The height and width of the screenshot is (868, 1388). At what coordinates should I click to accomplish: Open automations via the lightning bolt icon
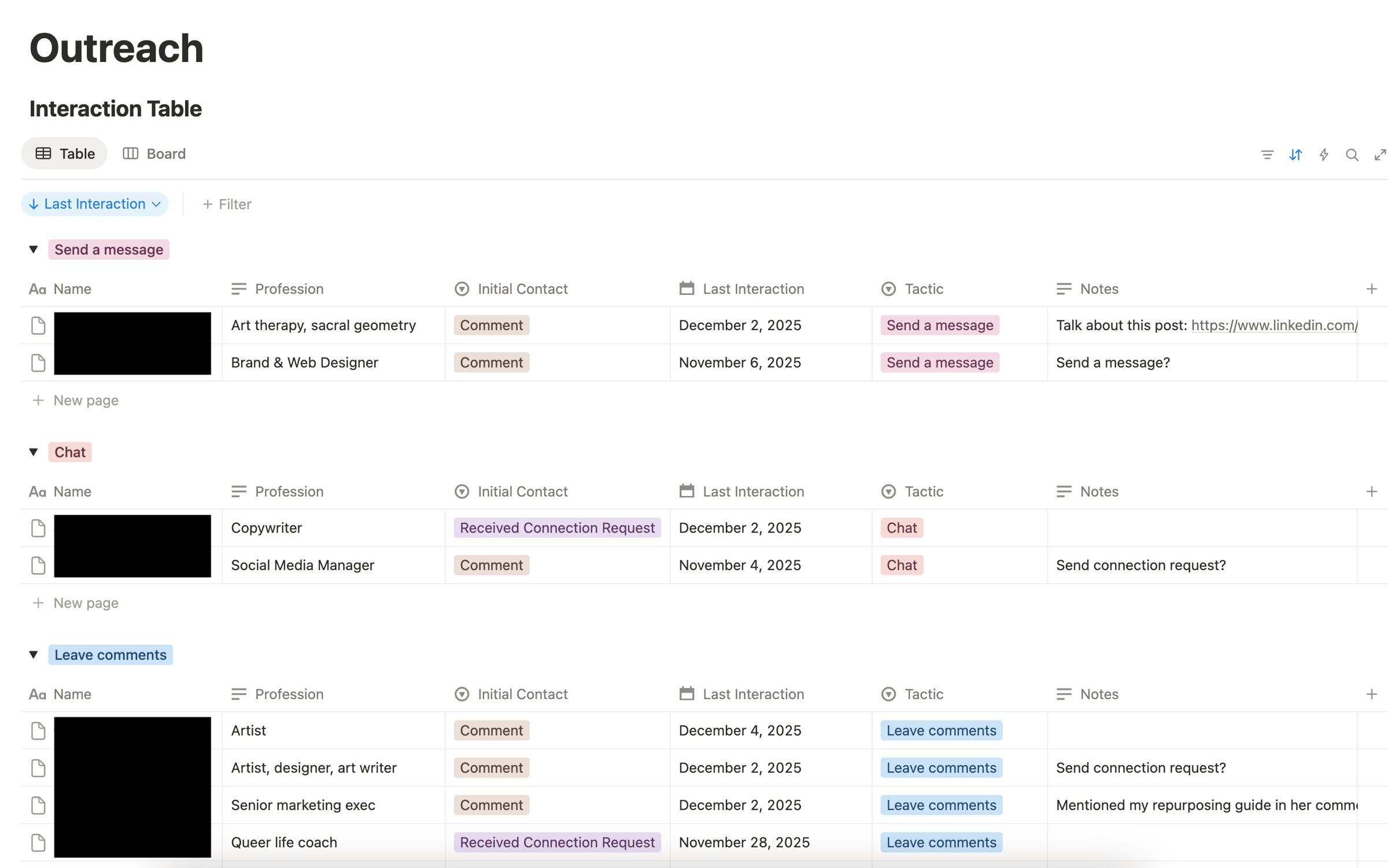pos(1324,154)
